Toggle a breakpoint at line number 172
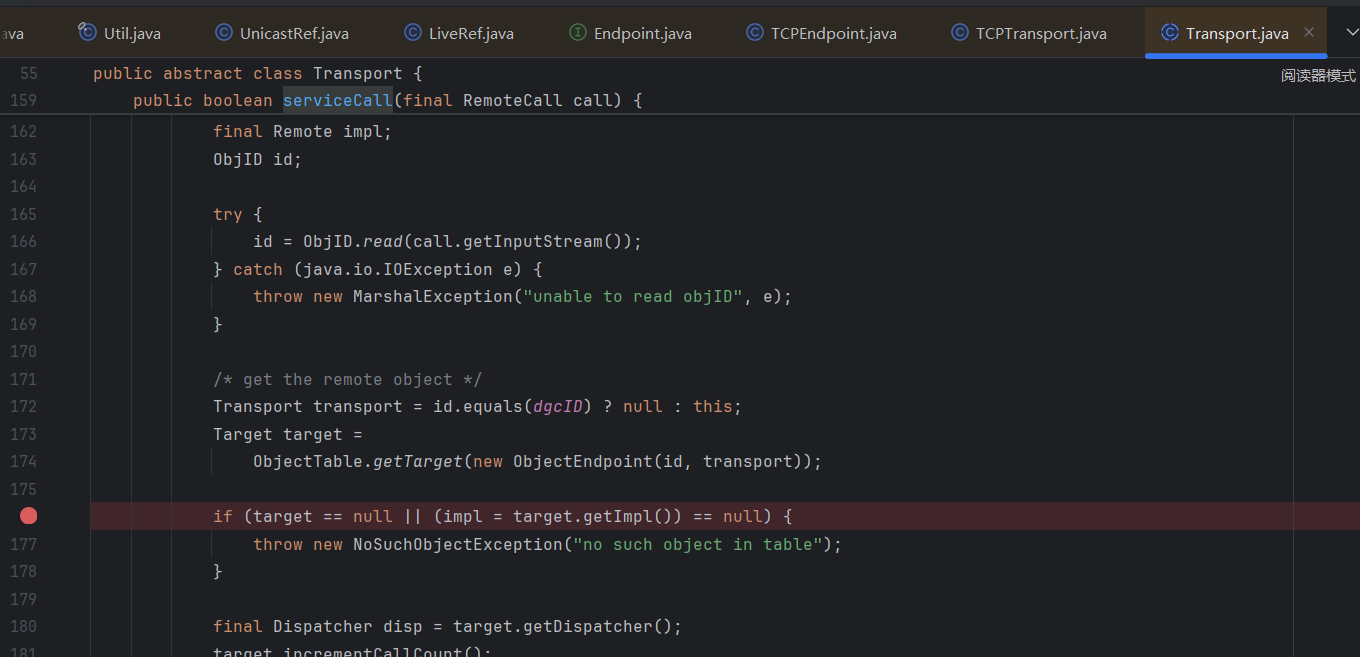The height and width of the screenshot is (657, 1360). tap(23, 407)
